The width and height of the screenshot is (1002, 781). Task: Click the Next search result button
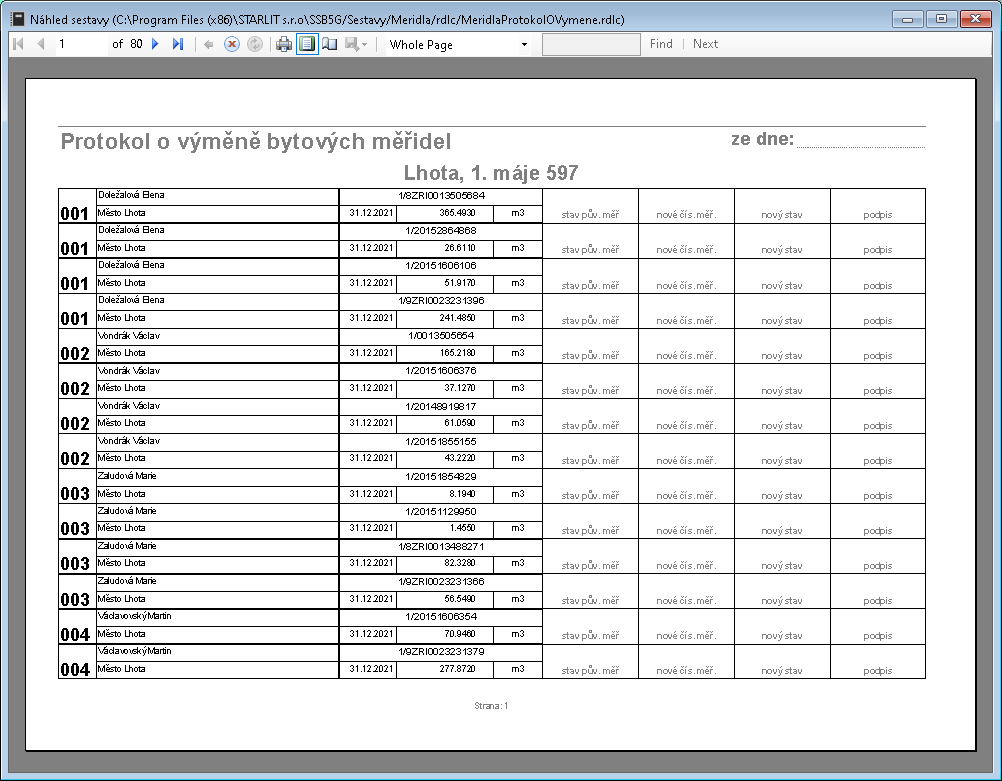705,44
